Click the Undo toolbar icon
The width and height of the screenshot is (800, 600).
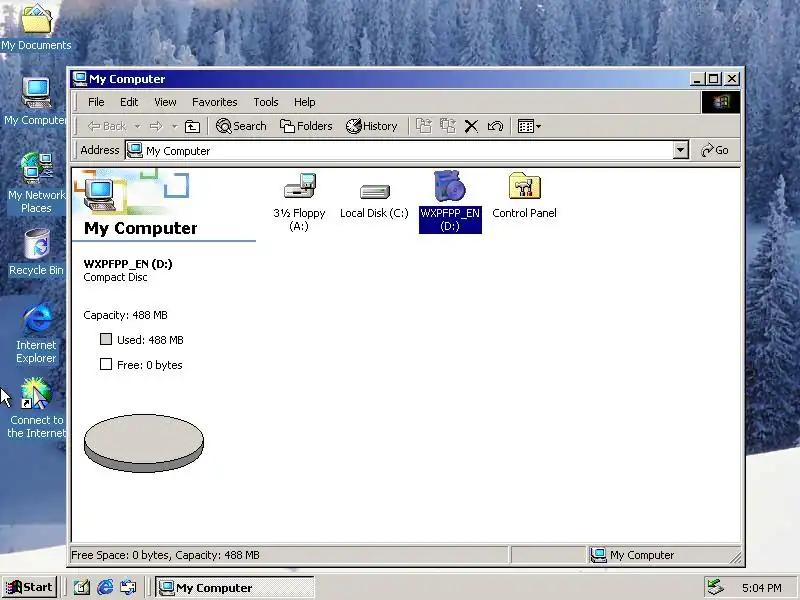(495, 126)
